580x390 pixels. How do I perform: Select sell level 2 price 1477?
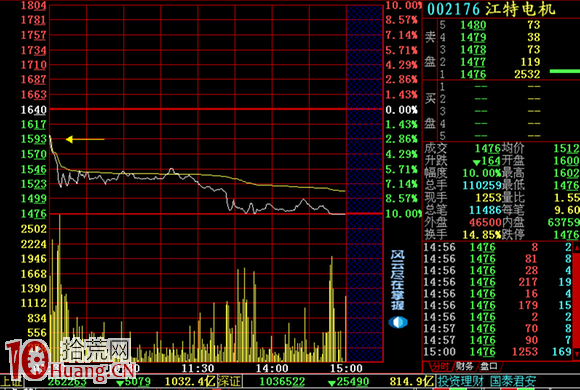473,62
